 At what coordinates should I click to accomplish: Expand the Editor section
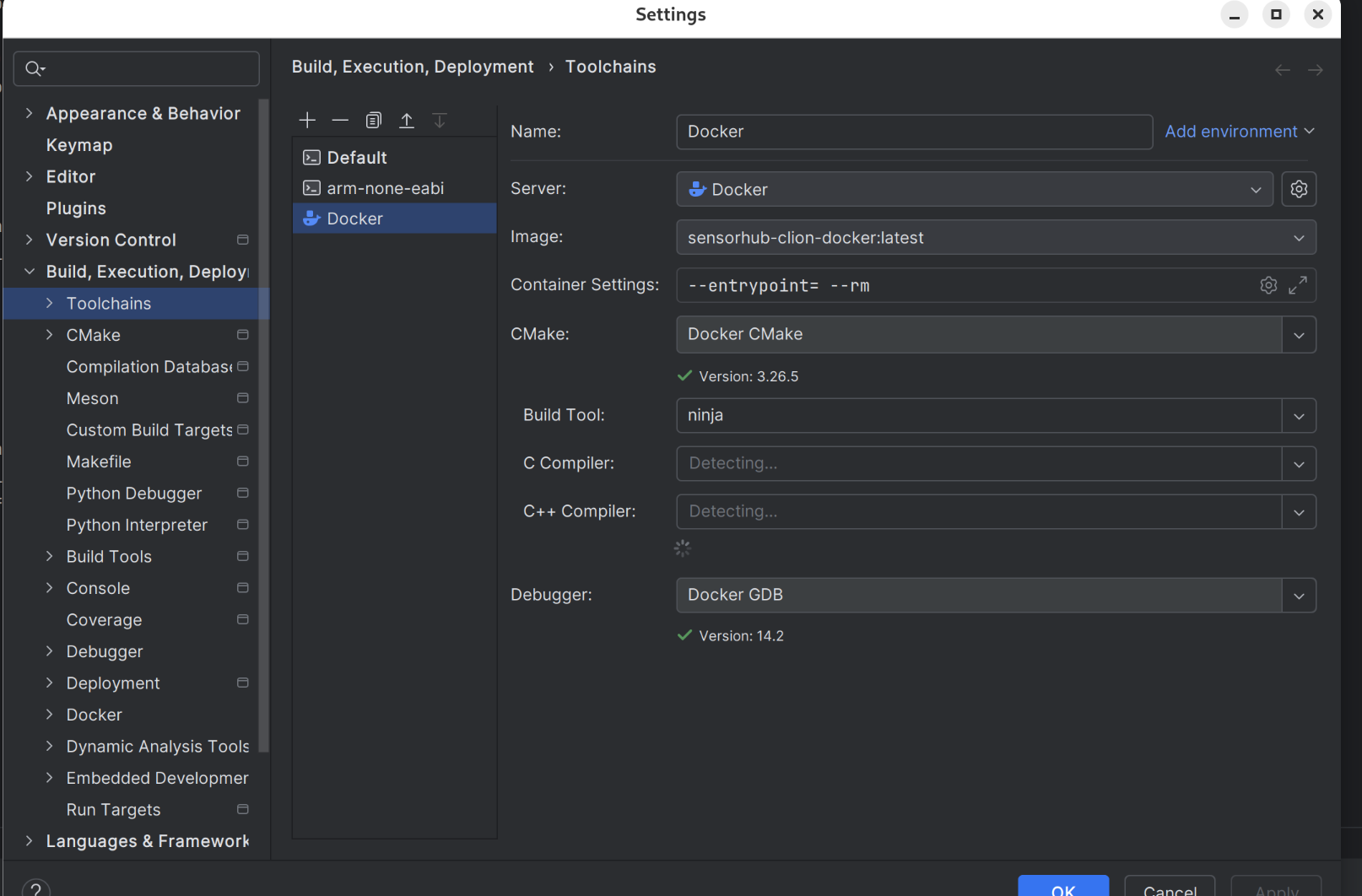click(x=30, y=176)
